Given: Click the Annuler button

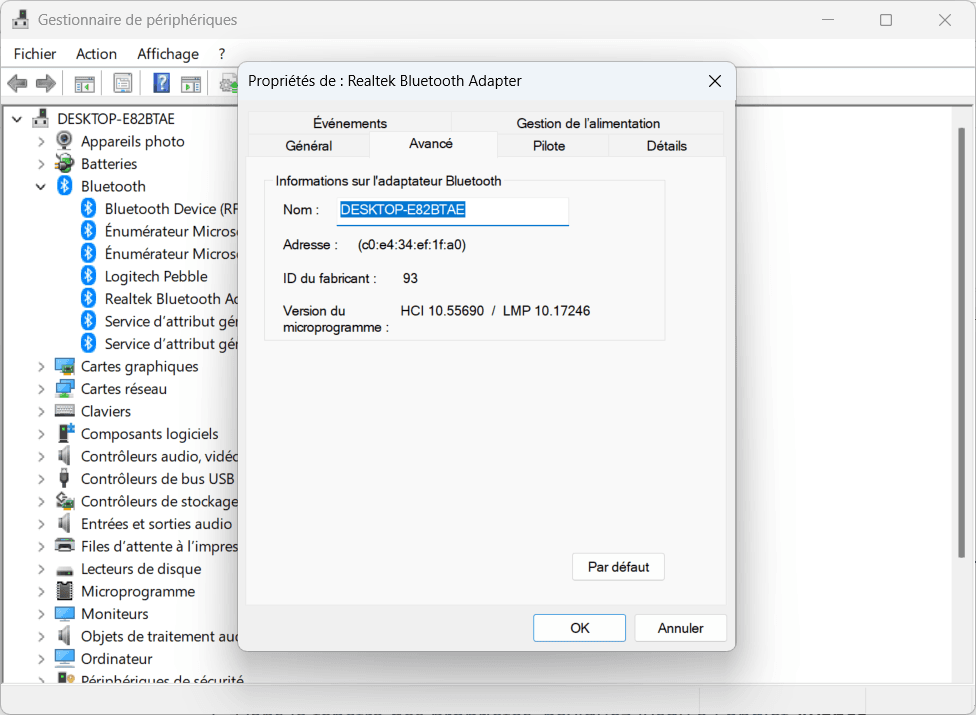Looking at the screenshot, I should 680,628.
